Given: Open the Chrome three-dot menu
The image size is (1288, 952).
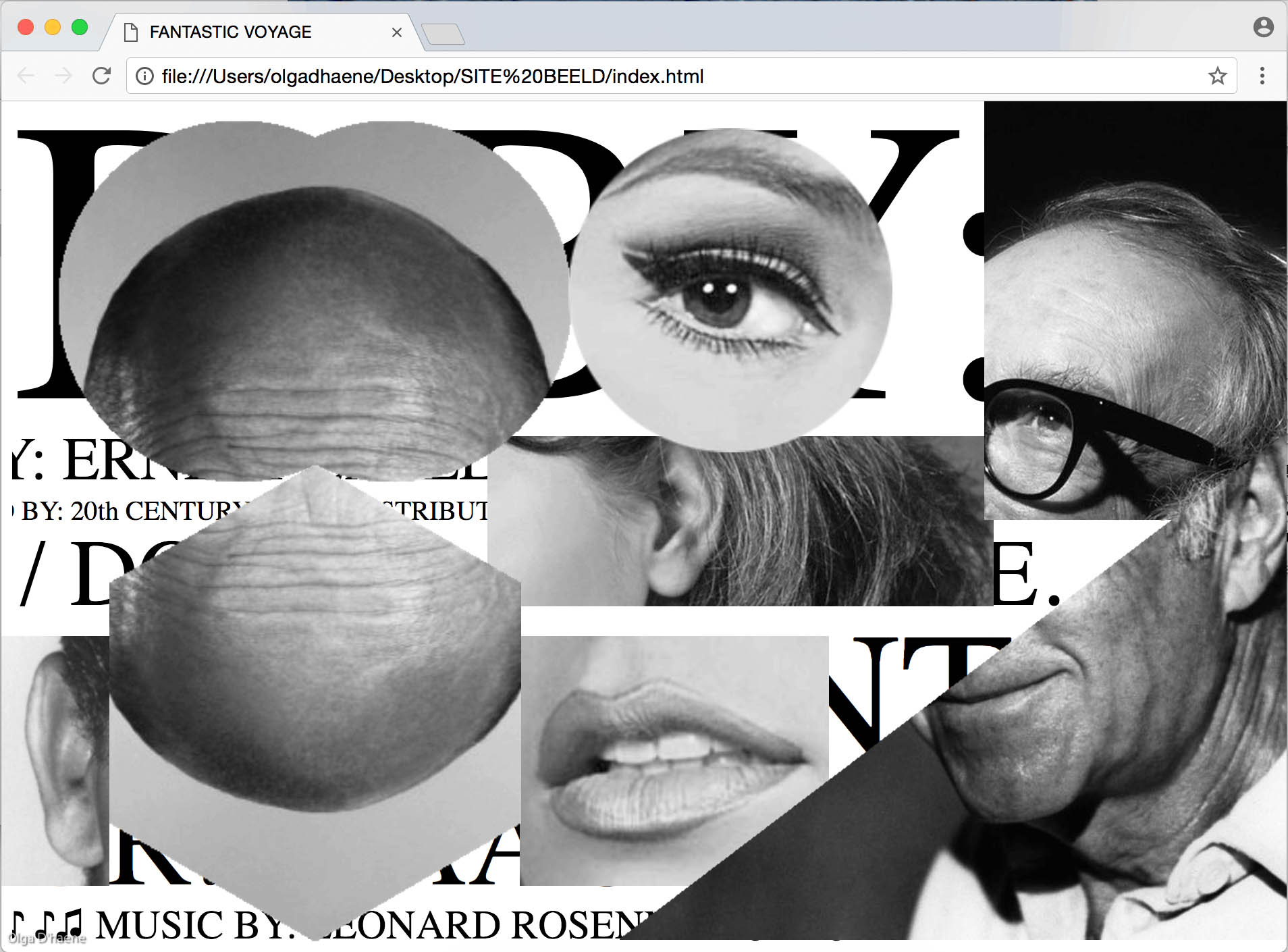Looking at the screenshot, I should click(x=1262, y=76).
